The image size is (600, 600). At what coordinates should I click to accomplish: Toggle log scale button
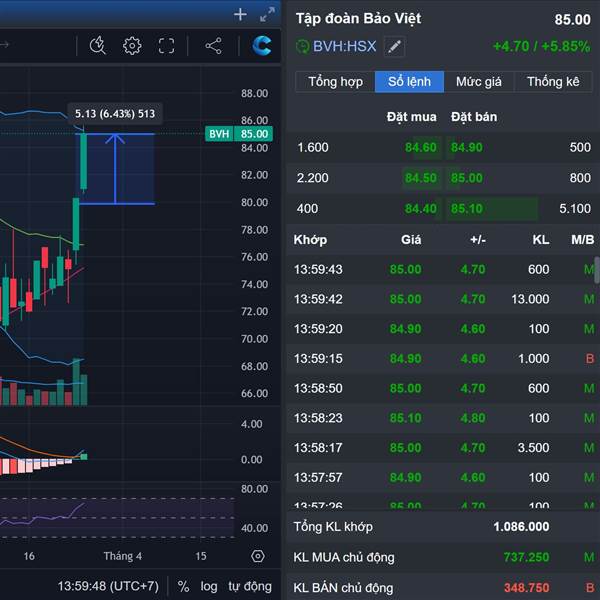(x=209, y=586)
